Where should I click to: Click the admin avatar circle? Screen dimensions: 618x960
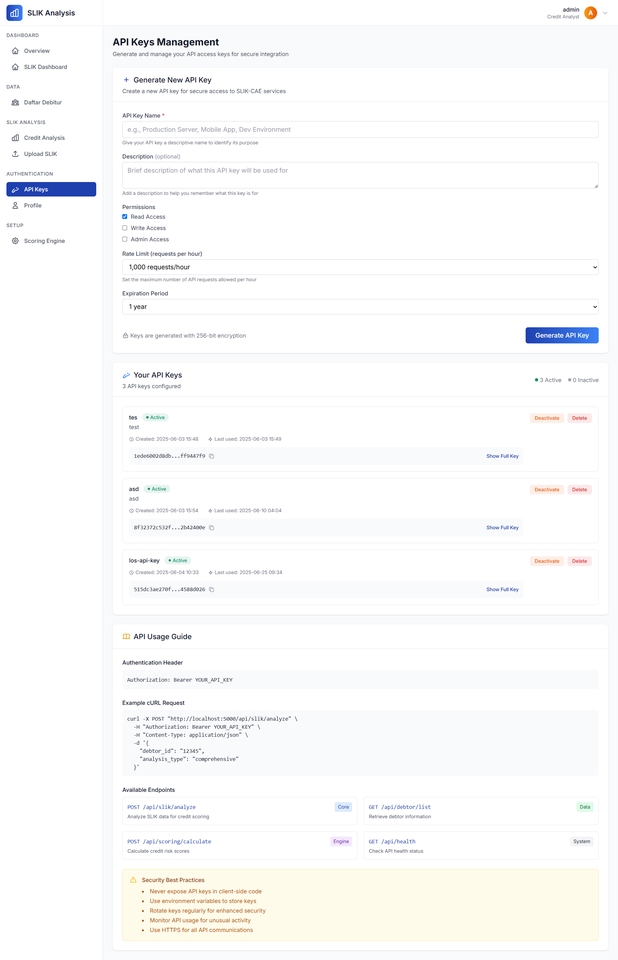(590, 13)
